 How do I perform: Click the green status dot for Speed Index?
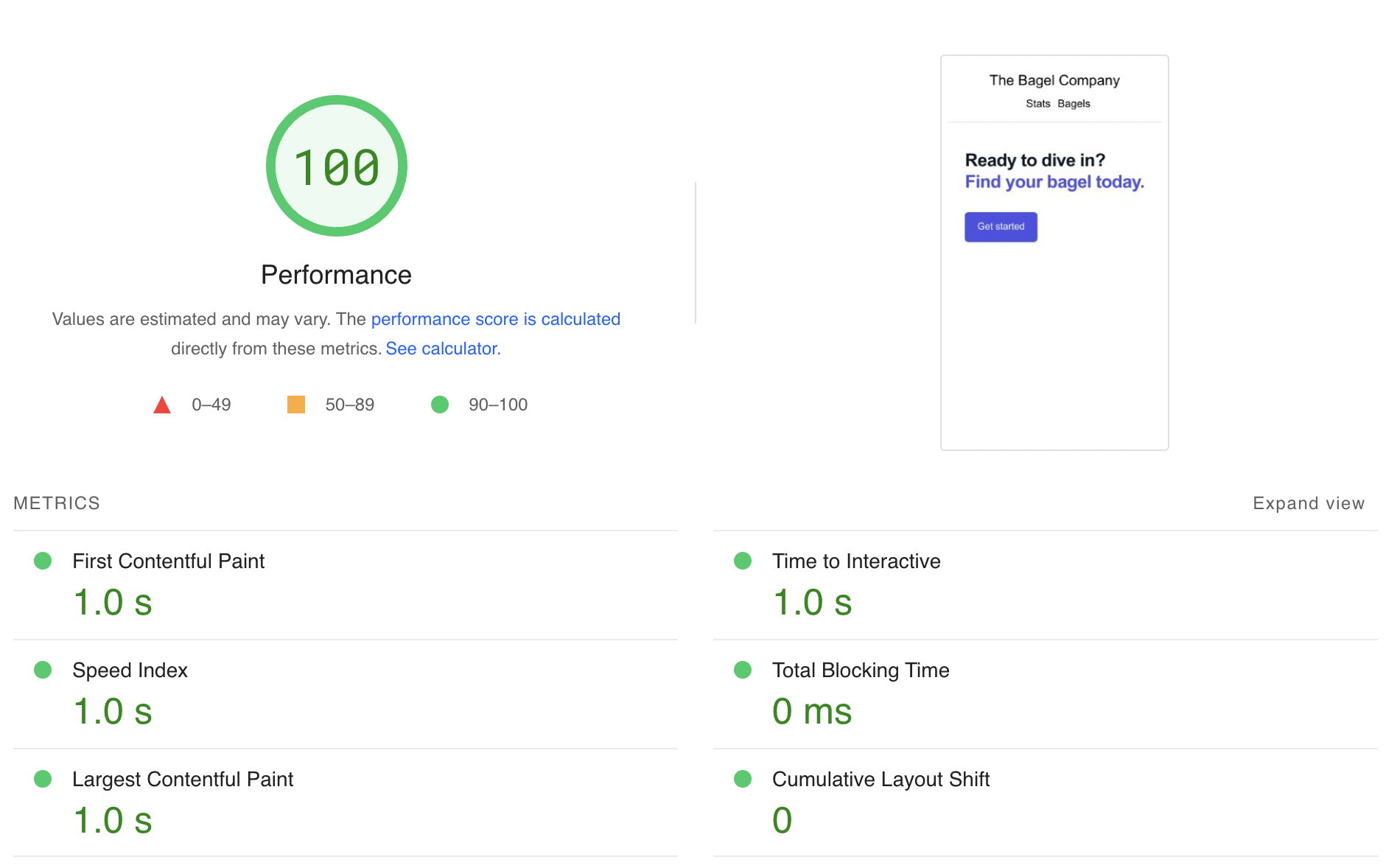click(43, 670)
